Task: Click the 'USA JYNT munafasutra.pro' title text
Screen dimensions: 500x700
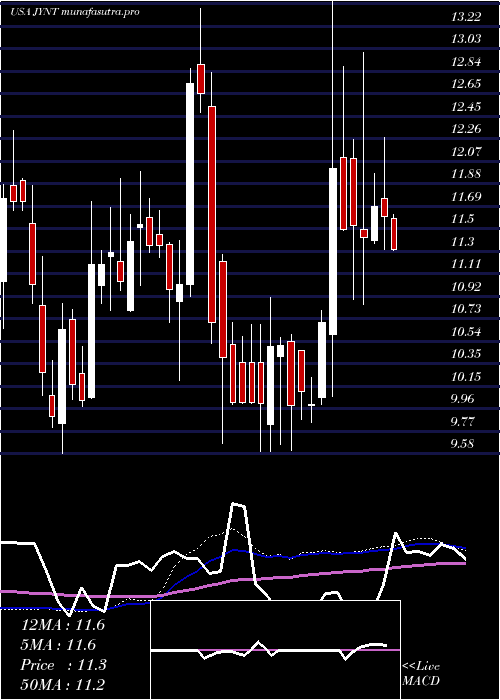Action: pyautogui.click(x=75, y=12)
